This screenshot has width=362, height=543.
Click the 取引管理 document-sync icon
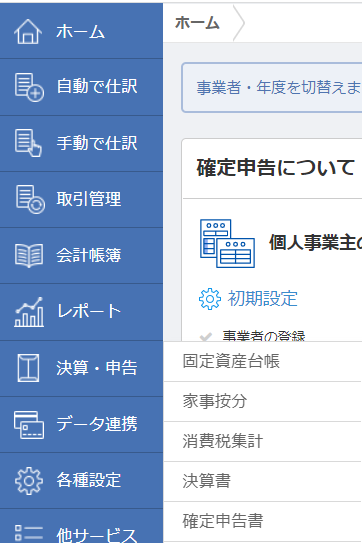click(30, 199)
